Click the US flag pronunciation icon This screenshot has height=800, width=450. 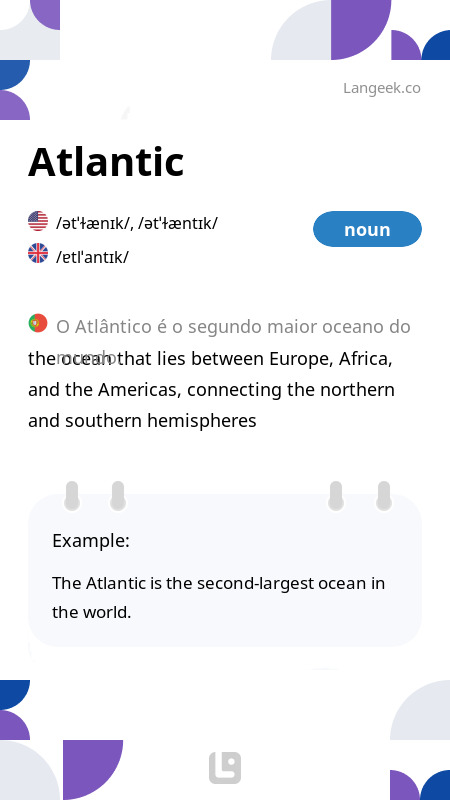pyautogui.click(x=38, y=221)
